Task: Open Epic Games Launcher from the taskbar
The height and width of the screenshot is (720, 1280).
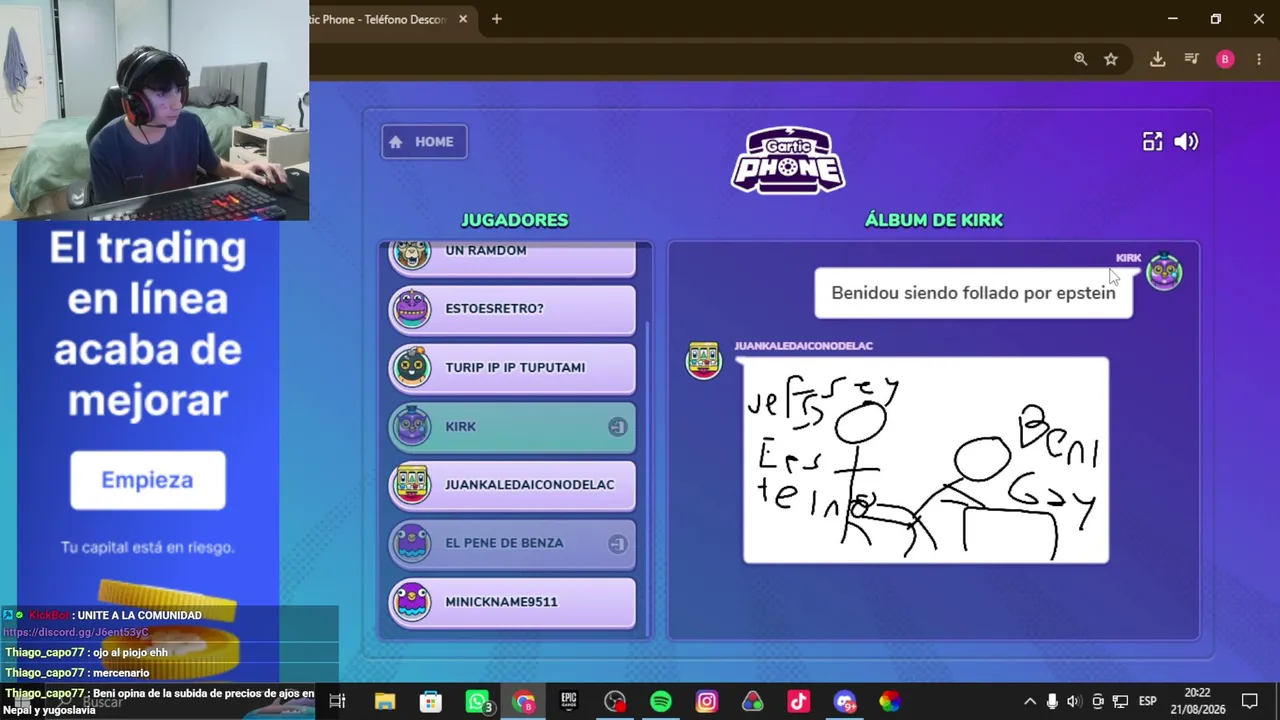Action: [x=569, y=702]
